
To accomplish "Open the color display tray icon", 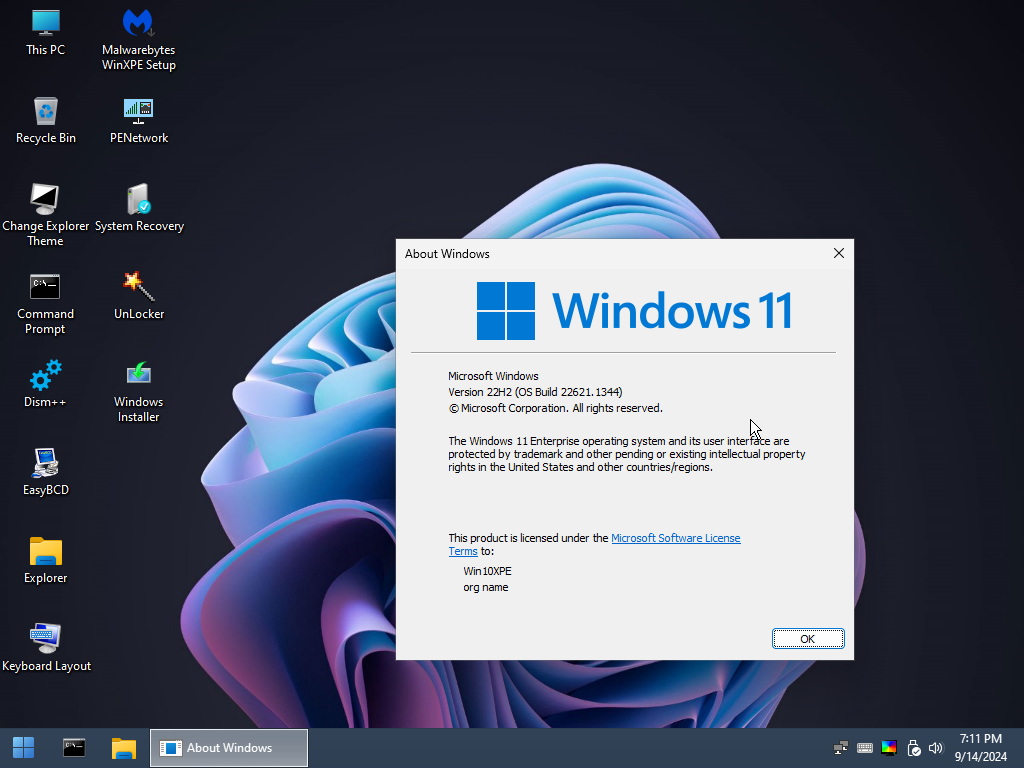I will click(889, 748).
